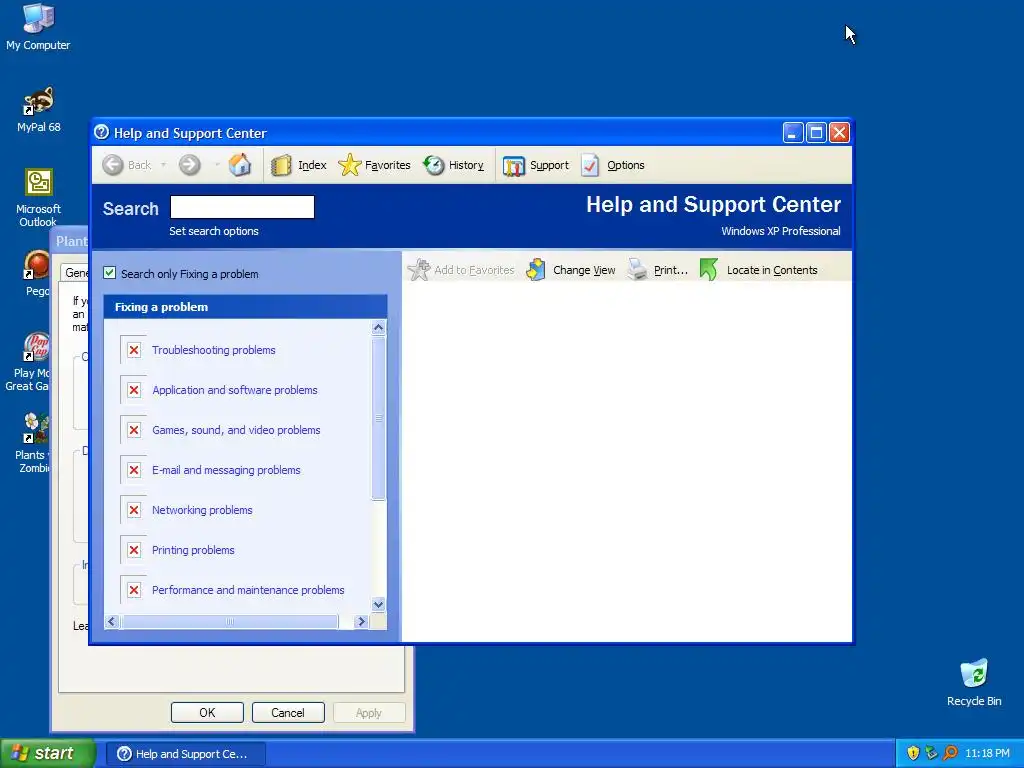Click the Forward arrow button
Viewport: 1024px width, 768px height.
tap(189, 165)
